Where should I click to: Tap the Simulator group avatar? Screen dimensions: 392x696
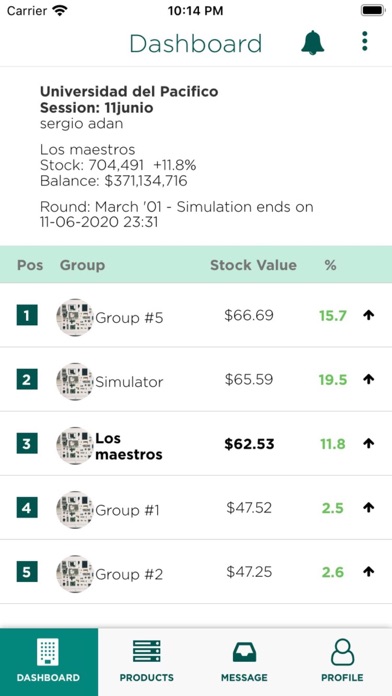point(75,381)
